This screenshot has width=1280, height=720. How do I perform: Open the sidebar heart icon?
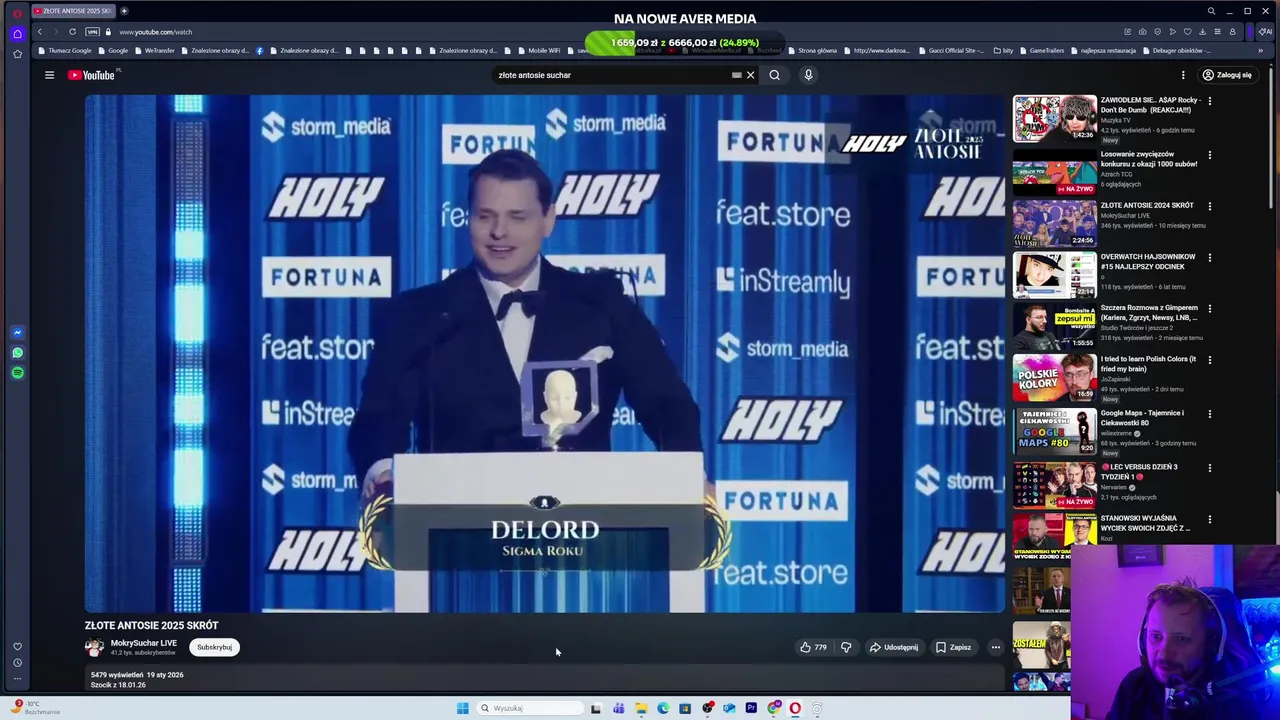click(17, 646)
